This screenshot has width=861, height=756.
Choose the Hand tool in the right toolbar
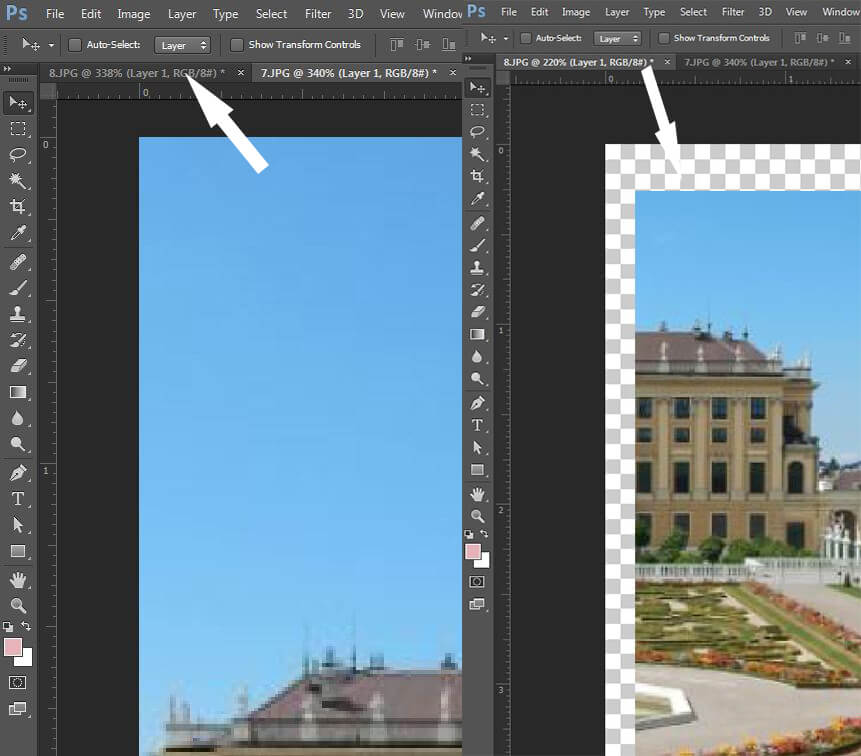[x=478, y=494]
